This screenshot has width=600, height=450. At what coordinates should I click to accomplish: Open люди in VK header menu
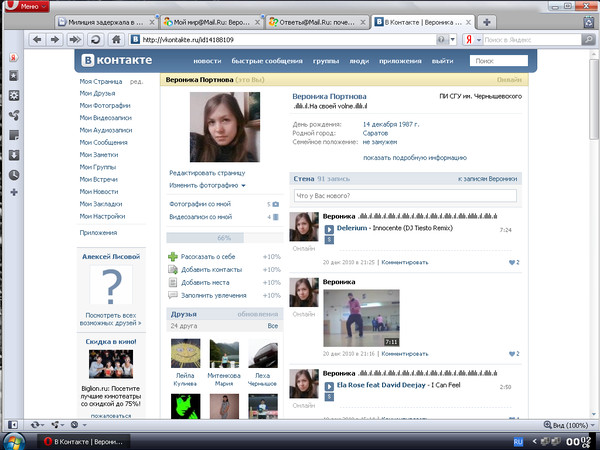tap(359, 61)
